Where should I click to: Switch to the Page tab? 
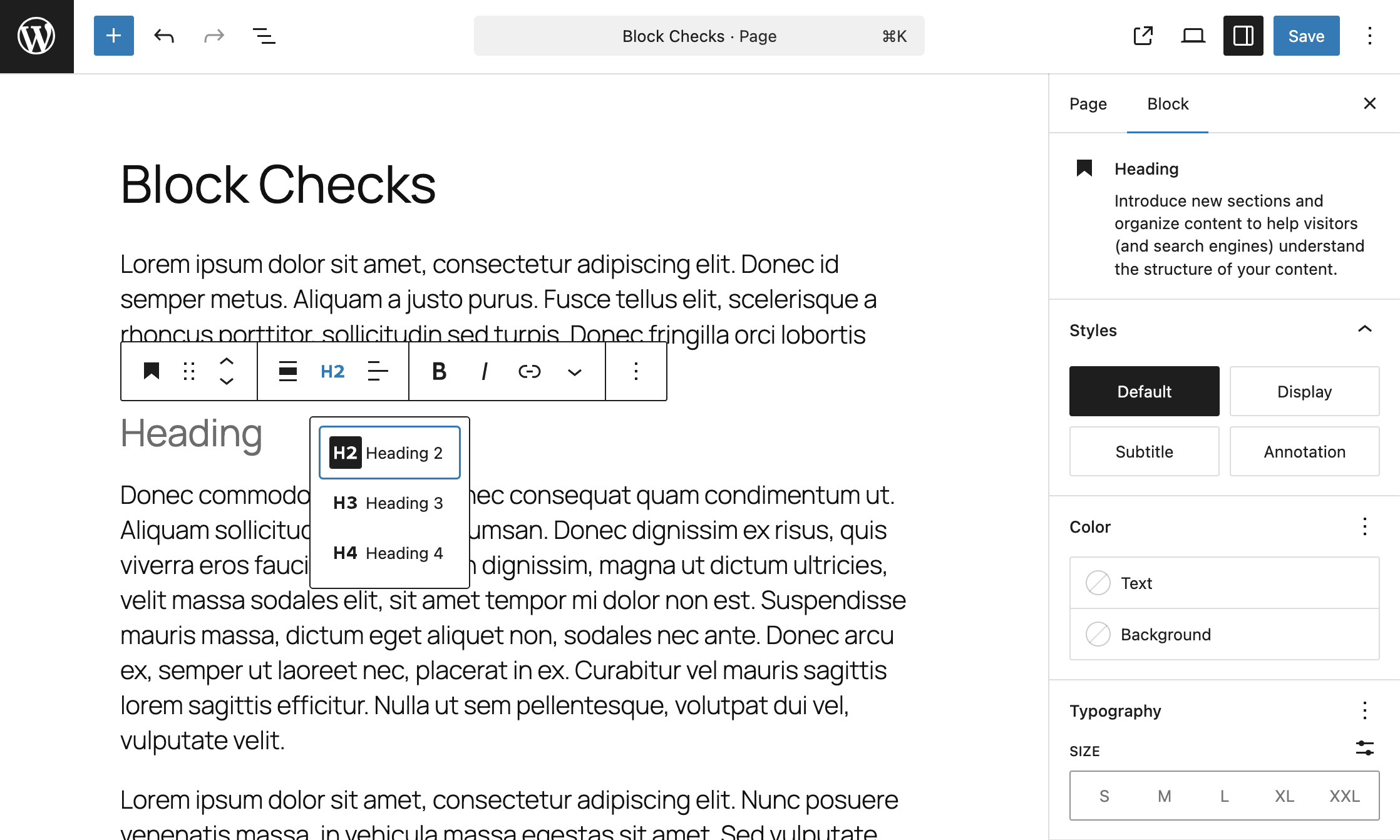pos(1088,103)
